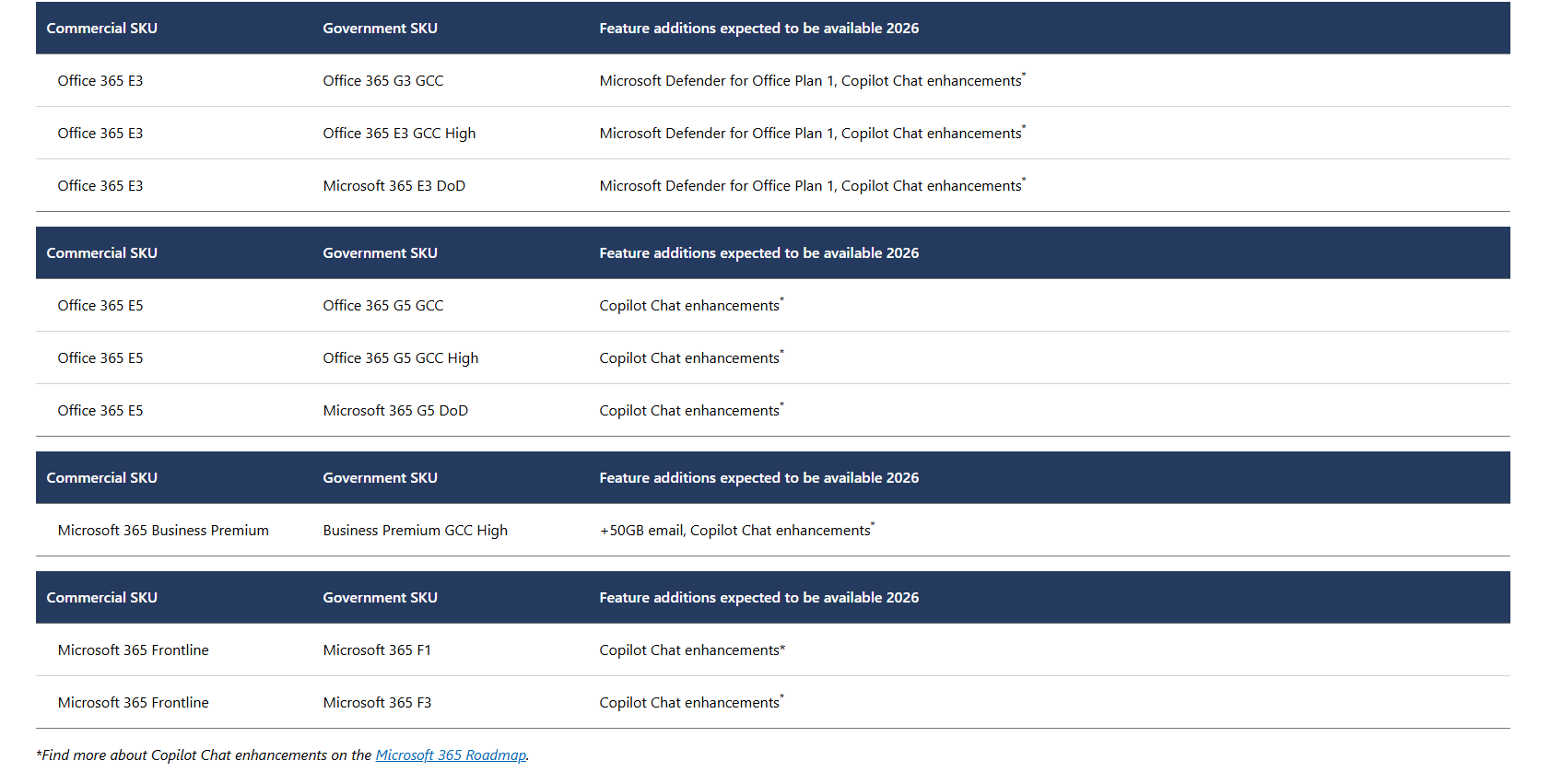Select the Business Premium GCC High cell

coord(416,531)
